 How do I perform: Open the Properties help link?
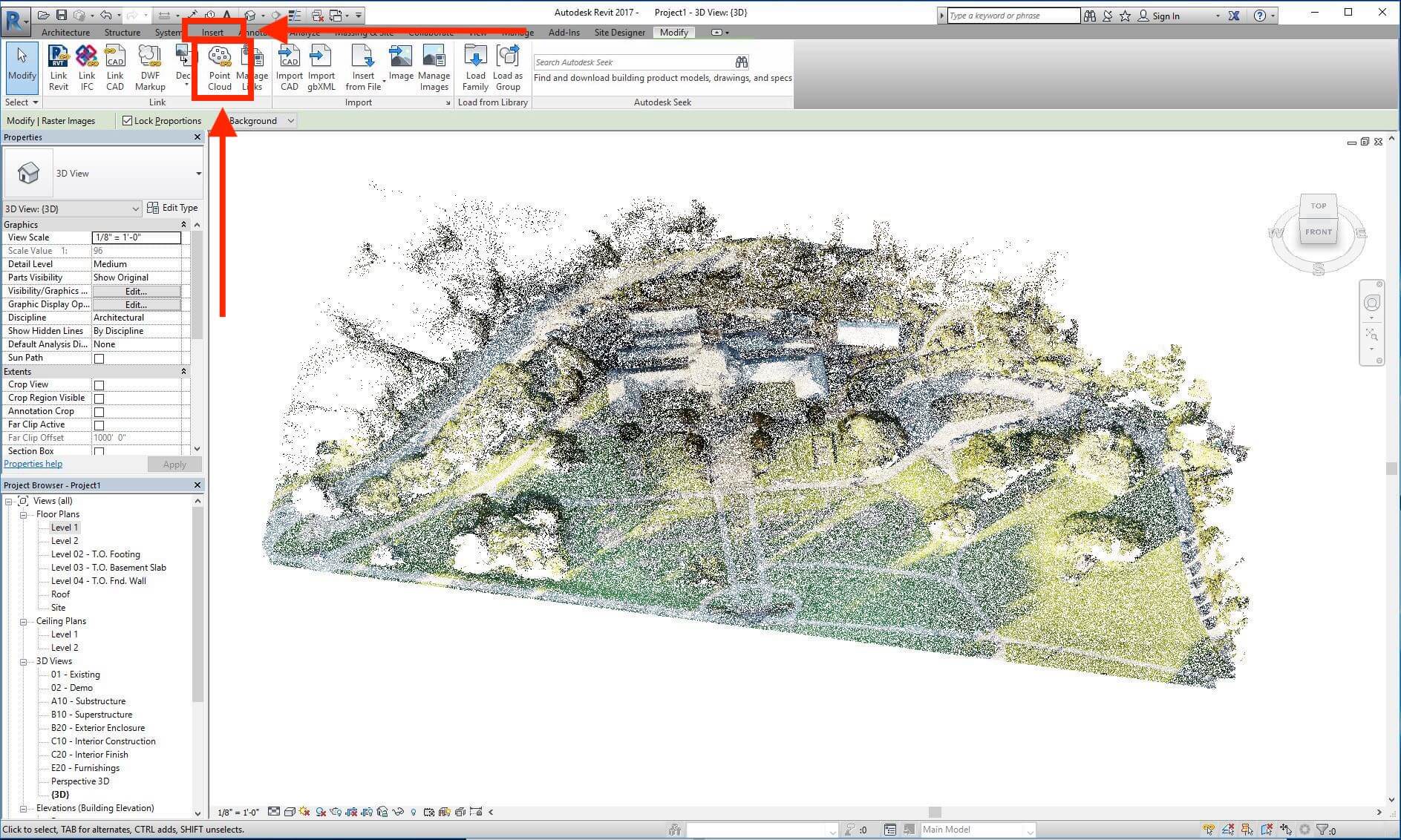click(33, 464)
